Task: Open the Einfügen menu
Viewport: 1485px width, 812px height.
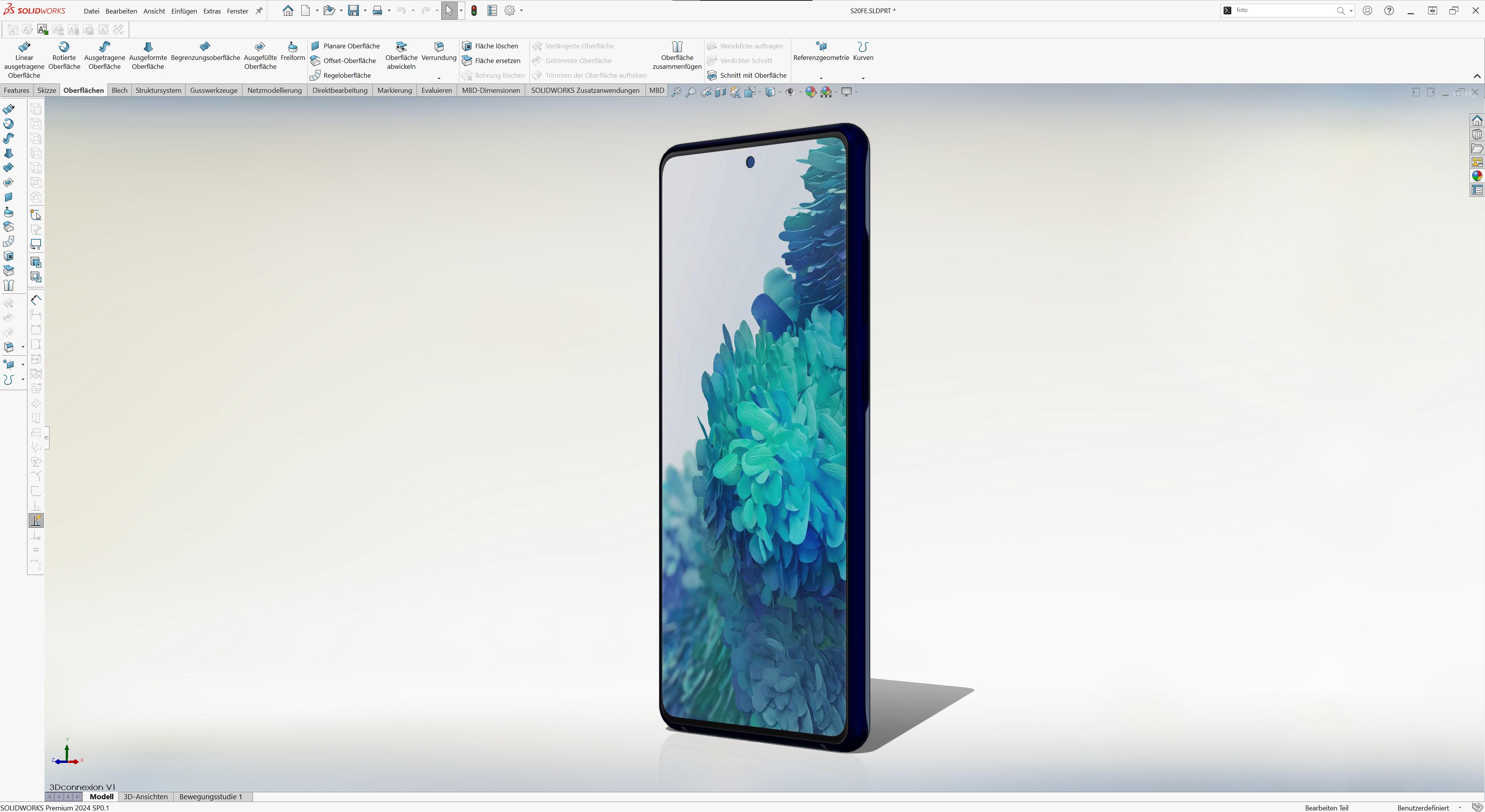Action: [x=184, y=11]
